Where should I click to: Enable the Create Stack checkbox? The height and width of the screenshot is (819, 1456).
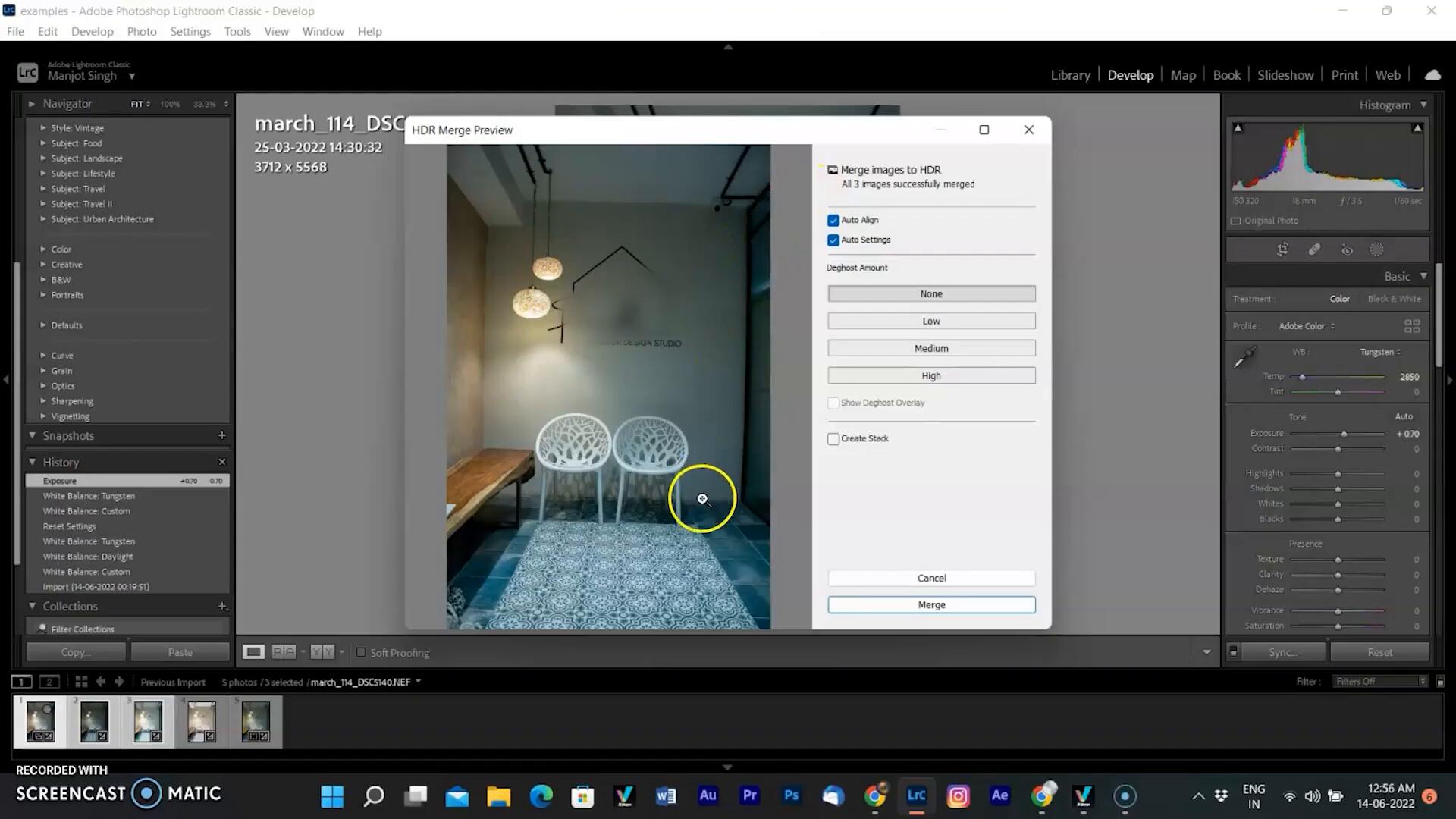833,439
